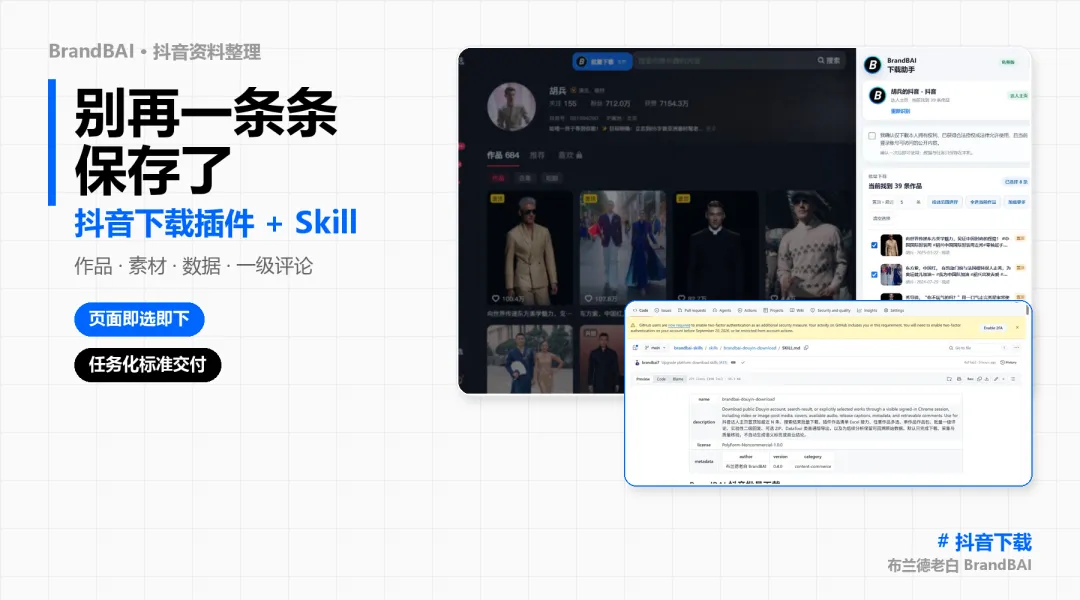Click the BrandBAI logo in the download helper header
Viewport: 1080px width, 600px height.
tap(873, 65)
